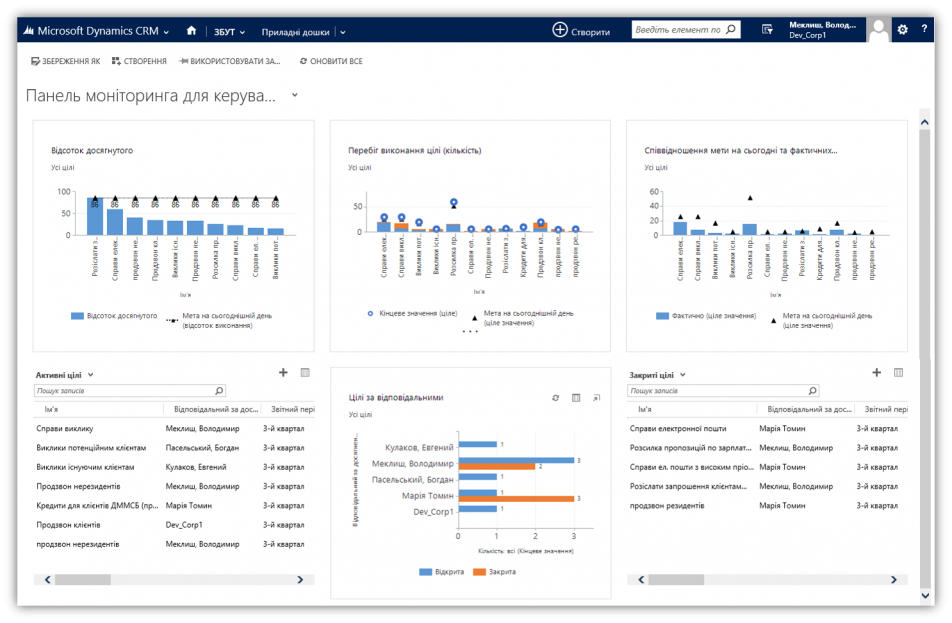Click ЗБЕРЕЖЕННЯ ЯК command
The width and height of the screenshot is (952, 623).
click(66, 61)
